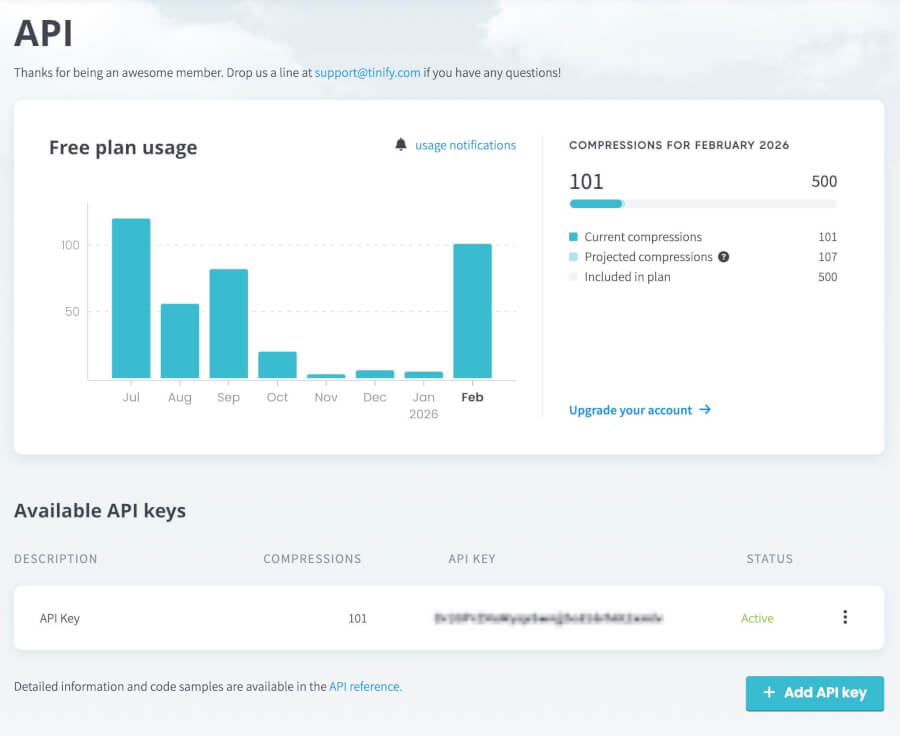Click the API Key description text in the row
This screenshot has width=900, height=736.
(59, 618)
